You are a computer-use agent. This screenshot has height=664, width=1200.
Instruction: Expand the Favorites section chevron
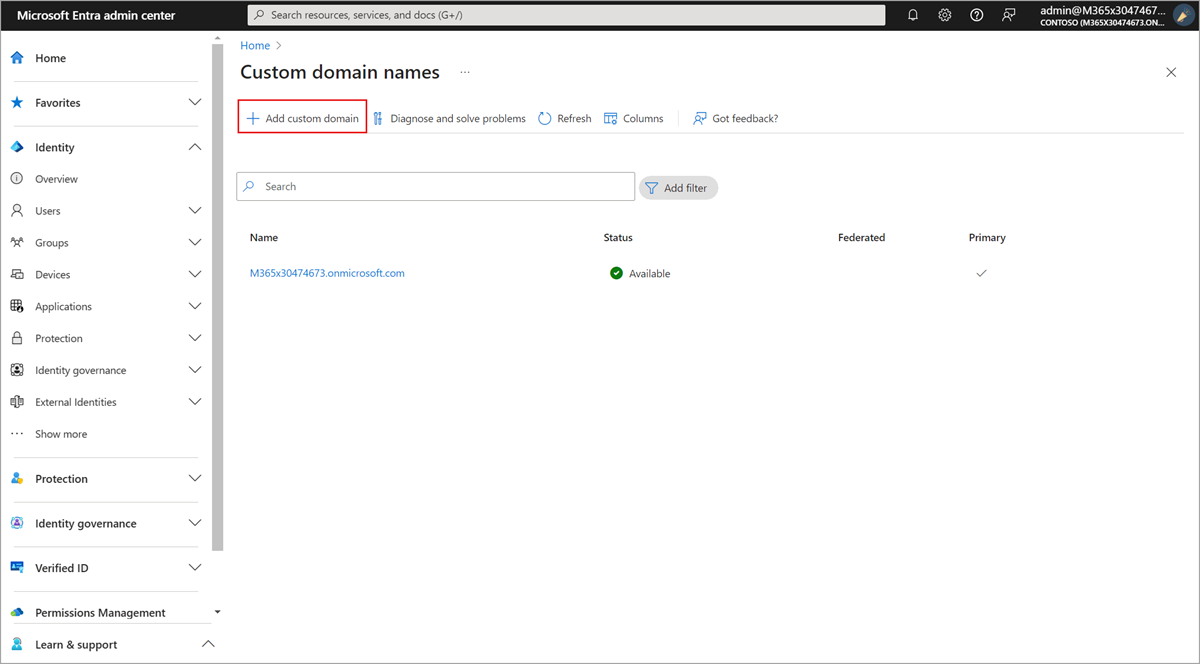coord(195,103)
